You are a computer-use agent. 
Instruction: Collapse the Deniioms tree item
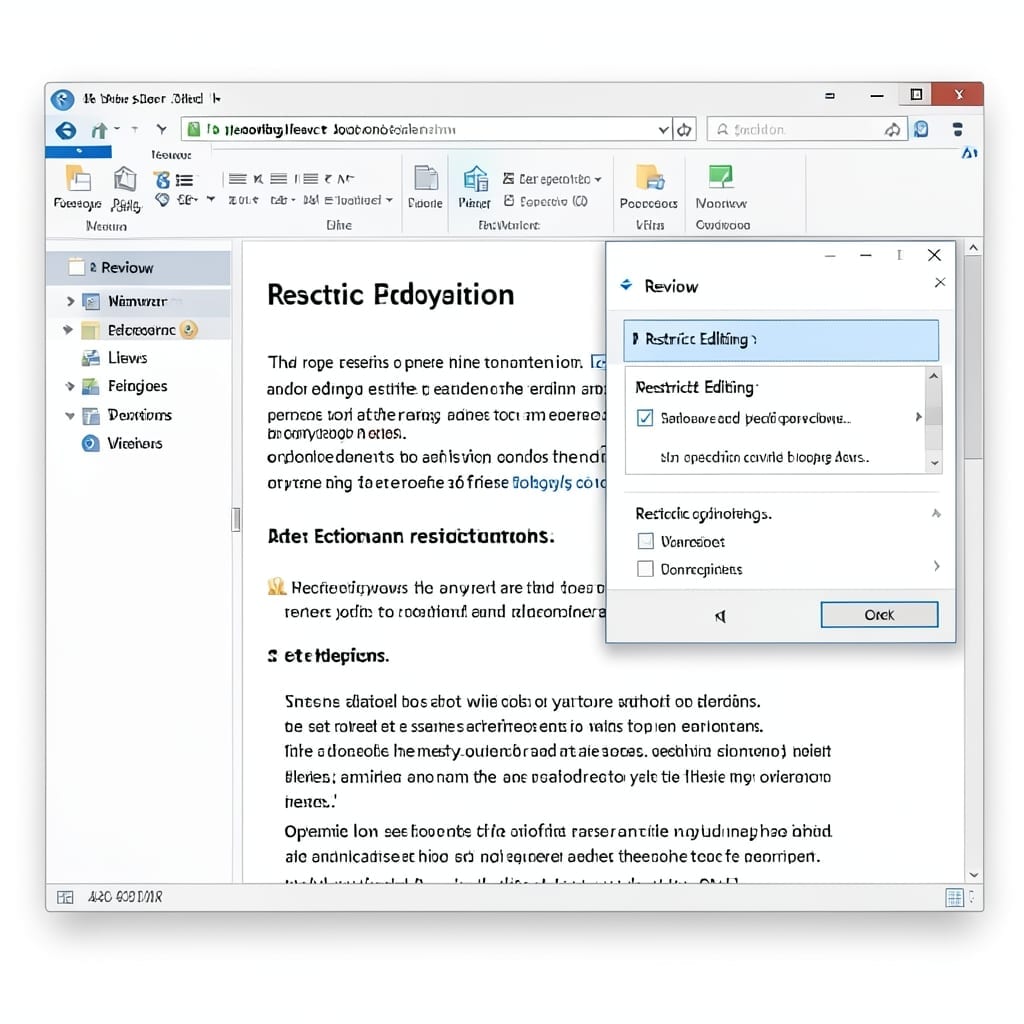(x=70, y=415)
